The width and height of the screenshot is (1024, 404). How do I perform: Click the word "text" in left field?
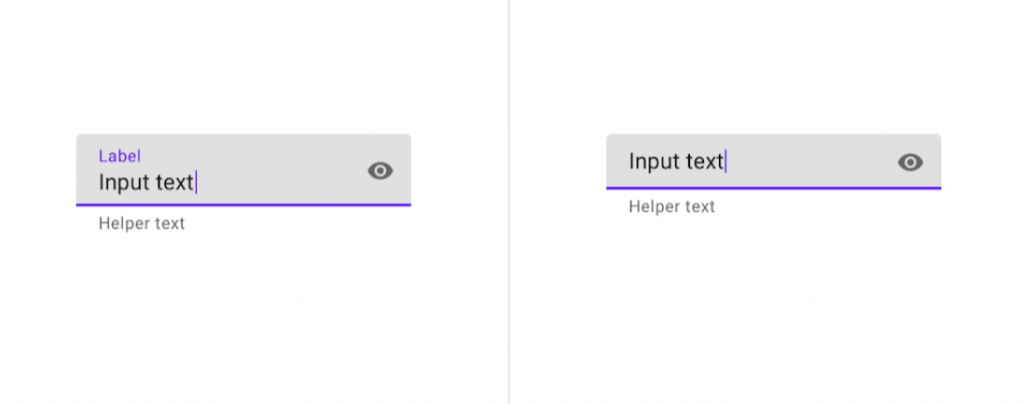coord(174,183)
